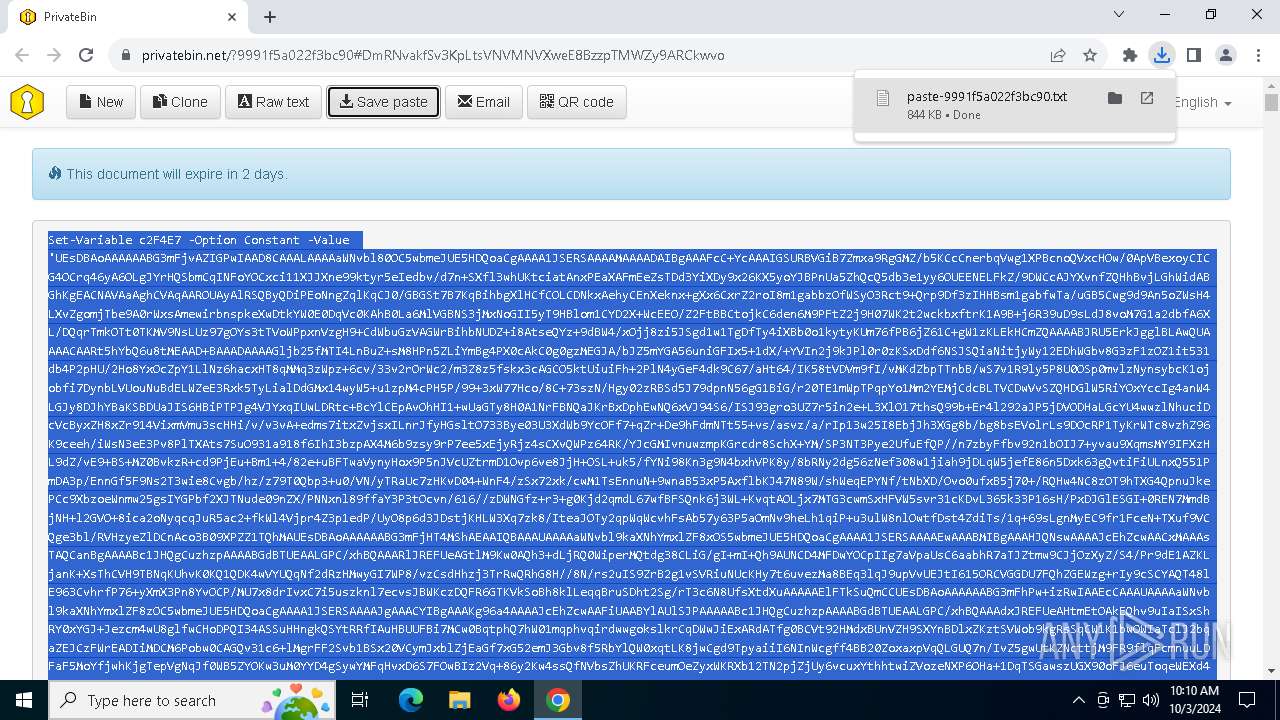Expand the tab search chevron

[1119, 15]
